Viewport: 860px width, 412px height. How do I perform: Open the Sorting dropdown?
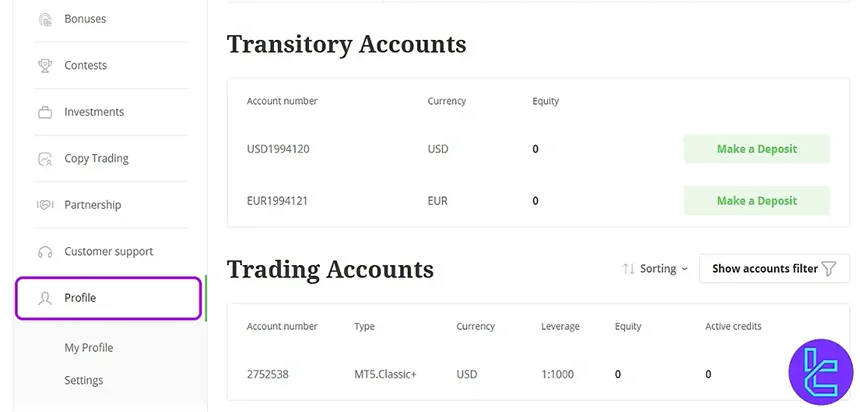pos(657,268)
